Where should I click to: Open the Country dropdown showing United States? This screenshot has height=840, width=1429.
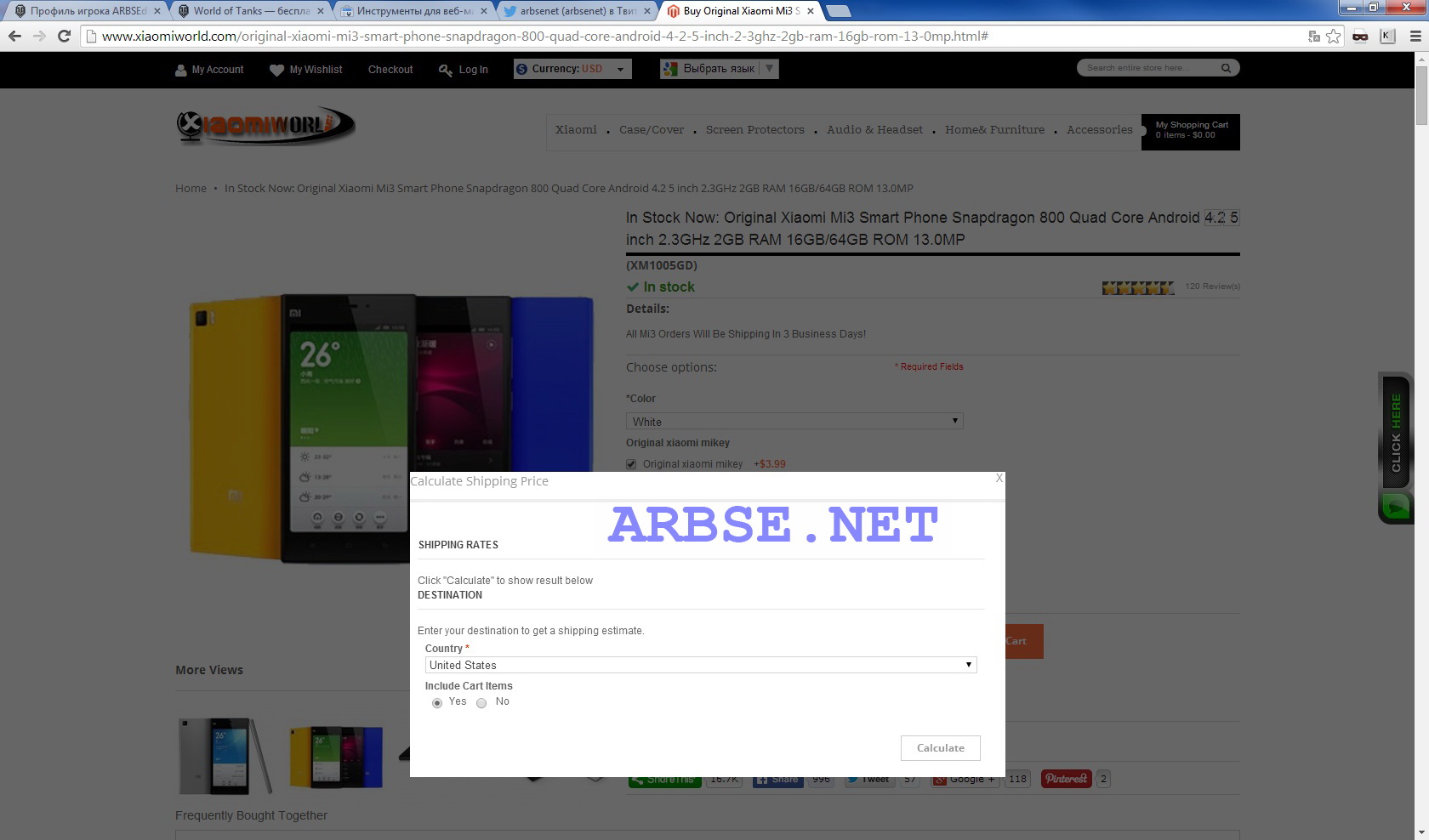[701, 665]
